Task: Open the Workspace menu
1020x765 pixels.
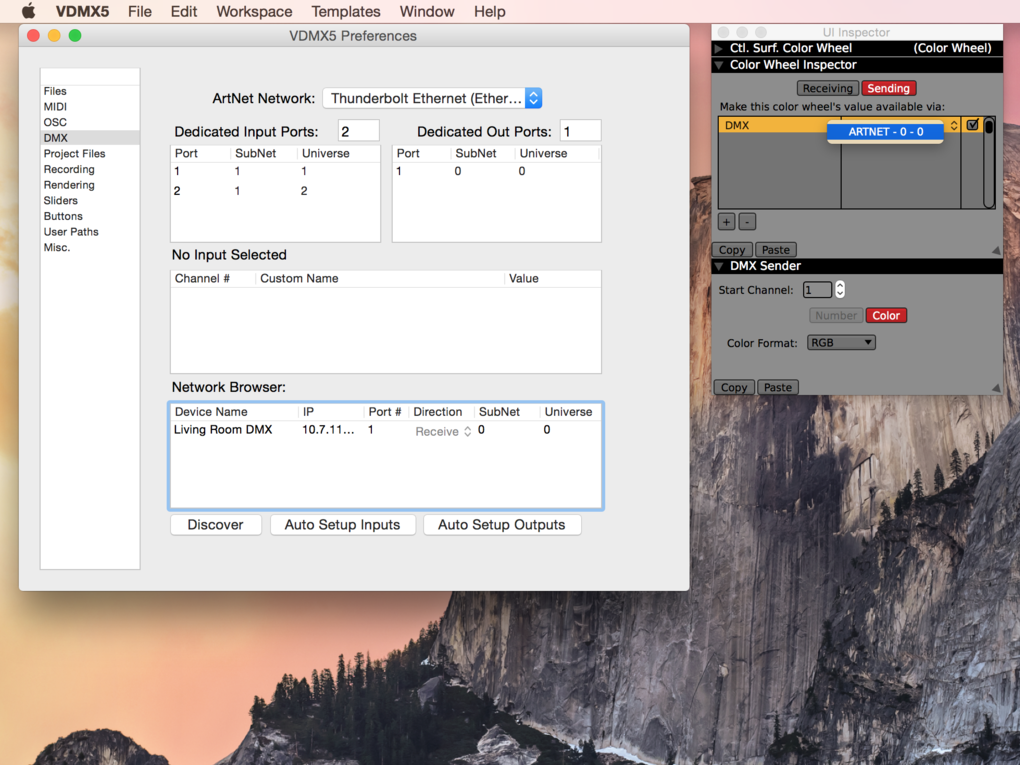Action: coord(254,11)
